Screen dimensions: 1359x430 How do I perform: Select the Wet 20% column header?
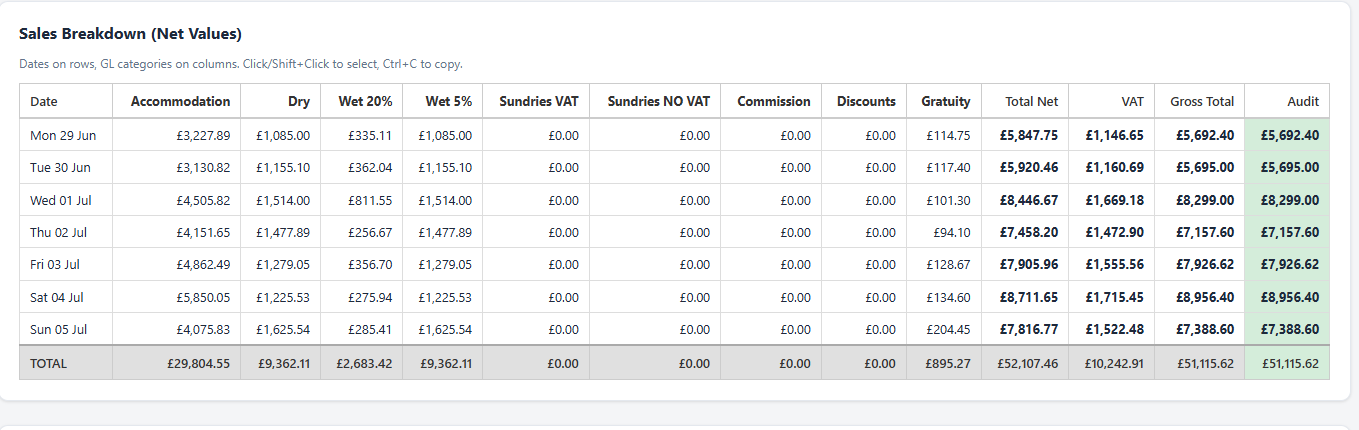pyautogui.click(x=361, y=101)
